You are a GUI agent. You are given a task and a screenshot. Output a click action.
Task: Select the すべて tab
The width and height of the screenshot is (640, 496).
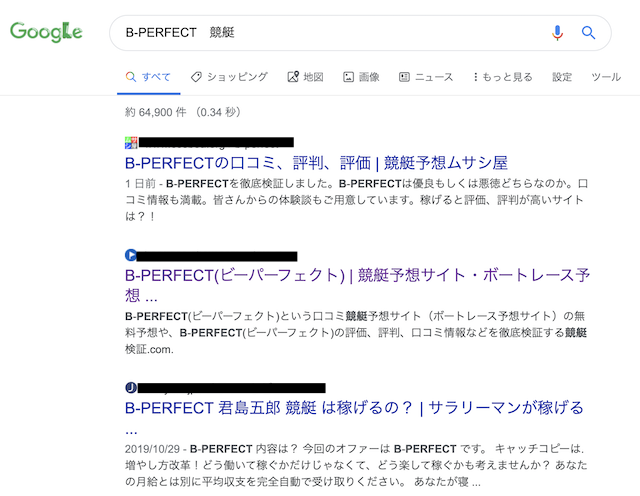pyautogui.click(x=148, y=77)
